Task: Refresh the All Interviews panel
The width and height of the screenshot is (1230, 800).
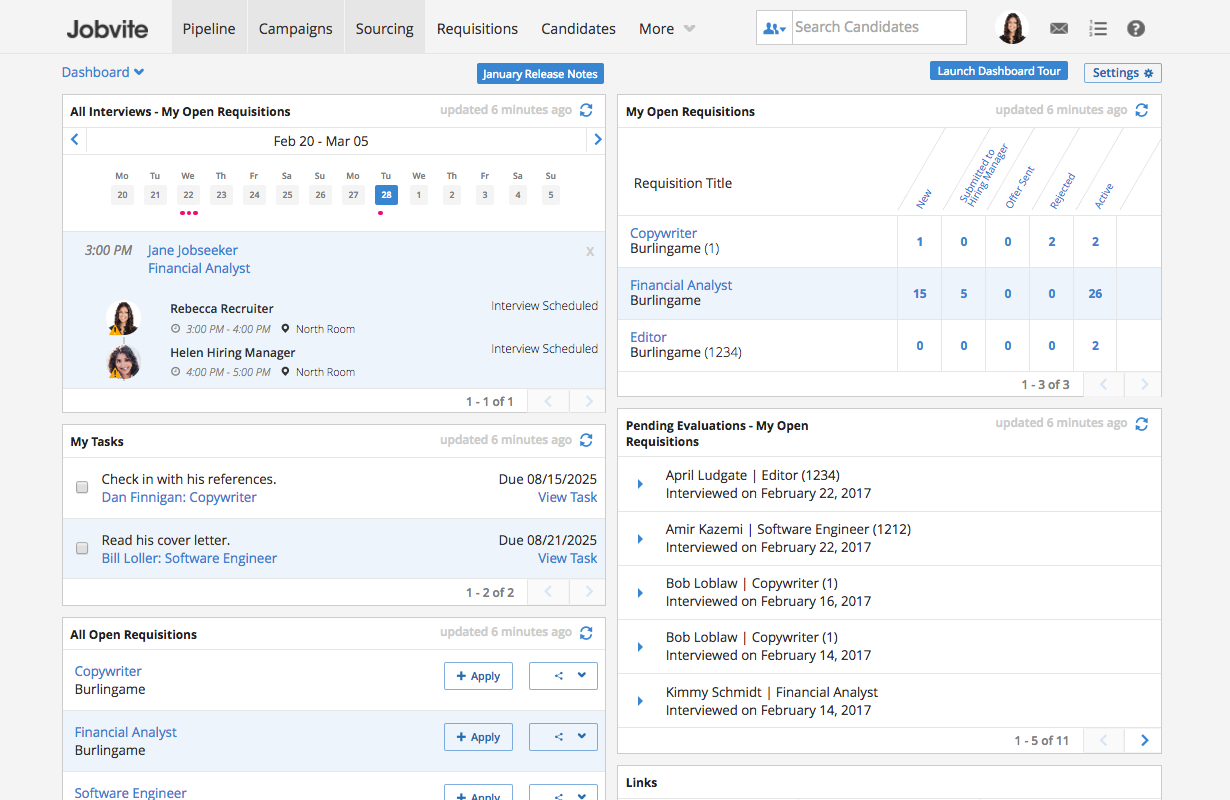Action: 586,110
